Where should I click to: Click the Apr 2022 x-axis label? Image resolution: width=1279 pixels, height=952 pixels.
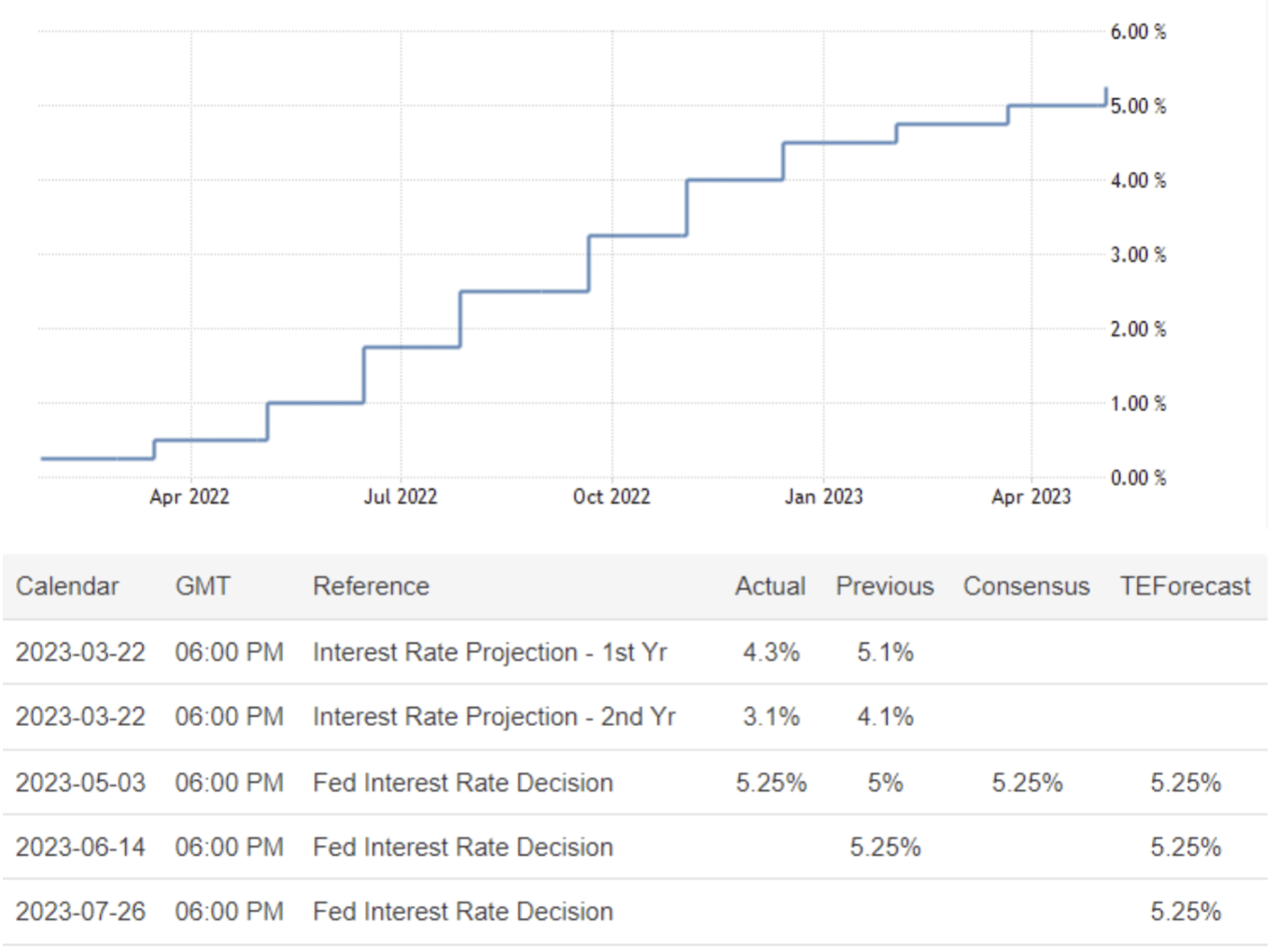(190, 497)
